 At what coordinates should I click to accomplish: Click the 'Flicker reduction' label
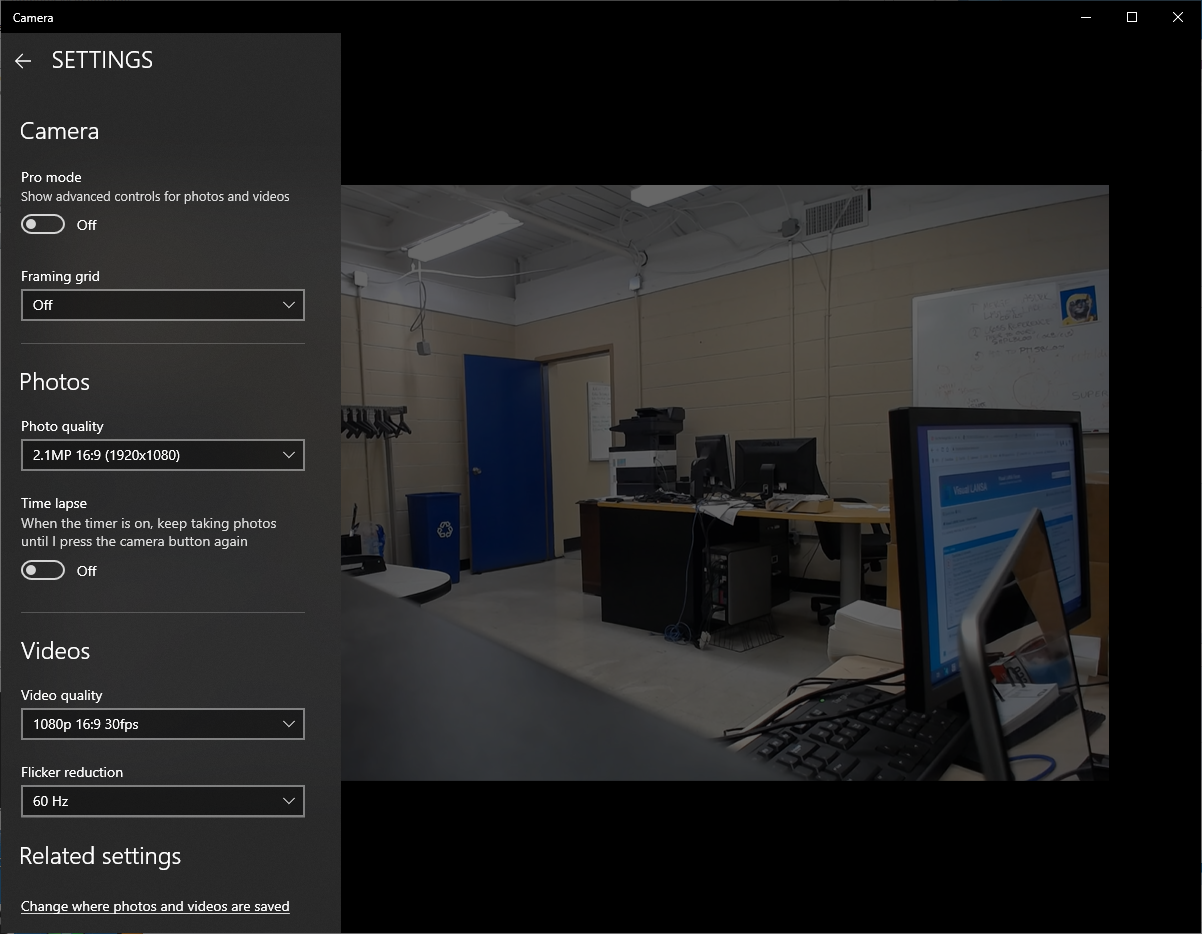72,772
